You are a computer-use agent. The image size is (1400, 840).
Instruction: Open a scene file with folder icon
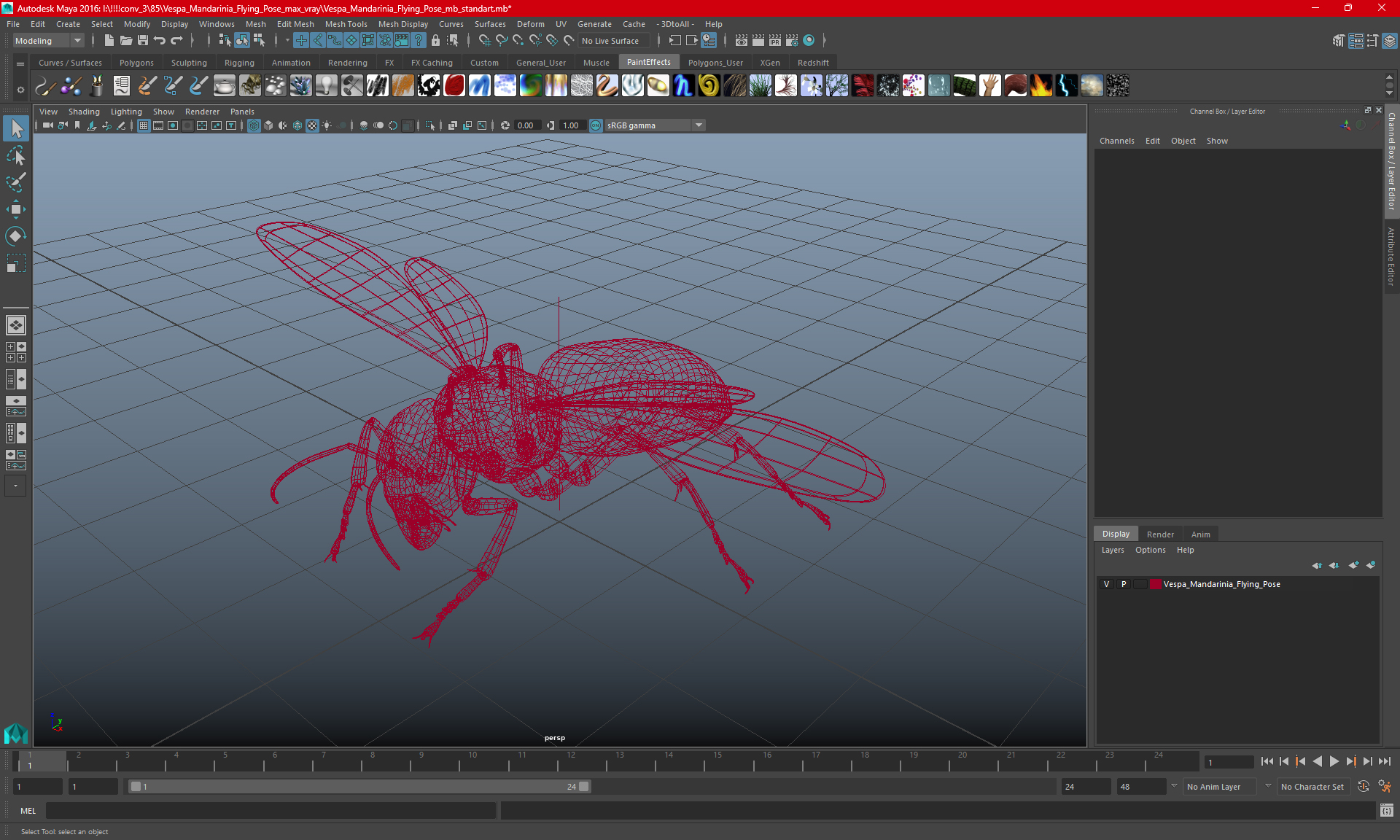126,41
